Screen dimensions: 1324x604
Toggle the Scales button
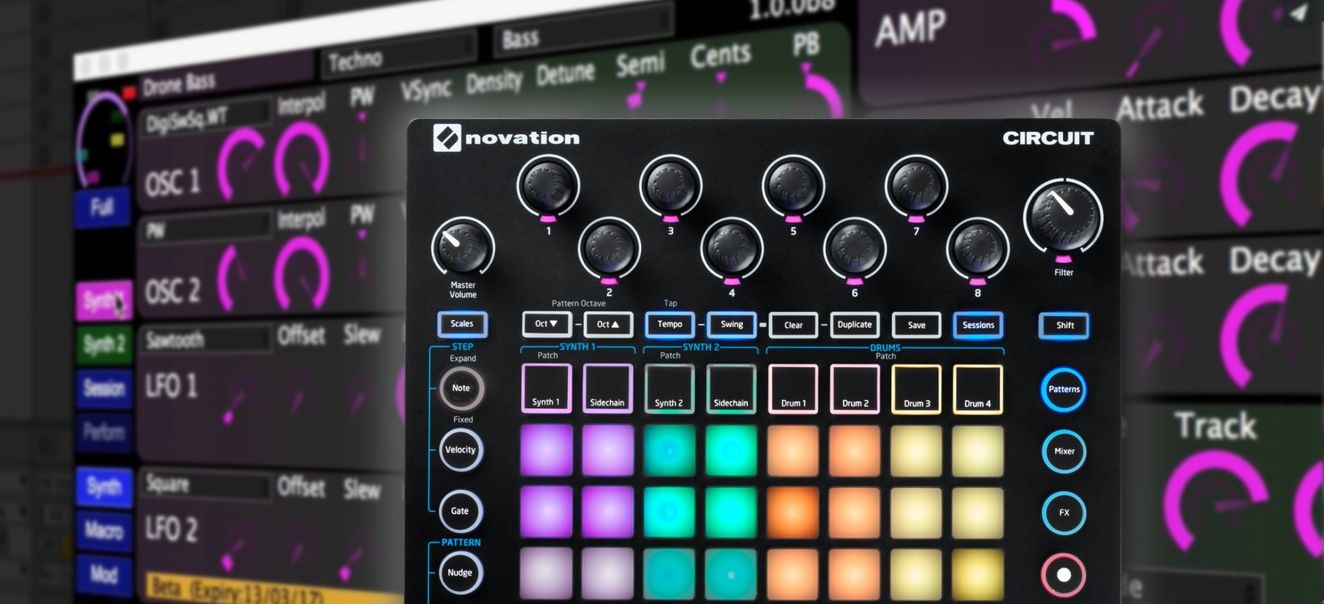coord(462,324)
